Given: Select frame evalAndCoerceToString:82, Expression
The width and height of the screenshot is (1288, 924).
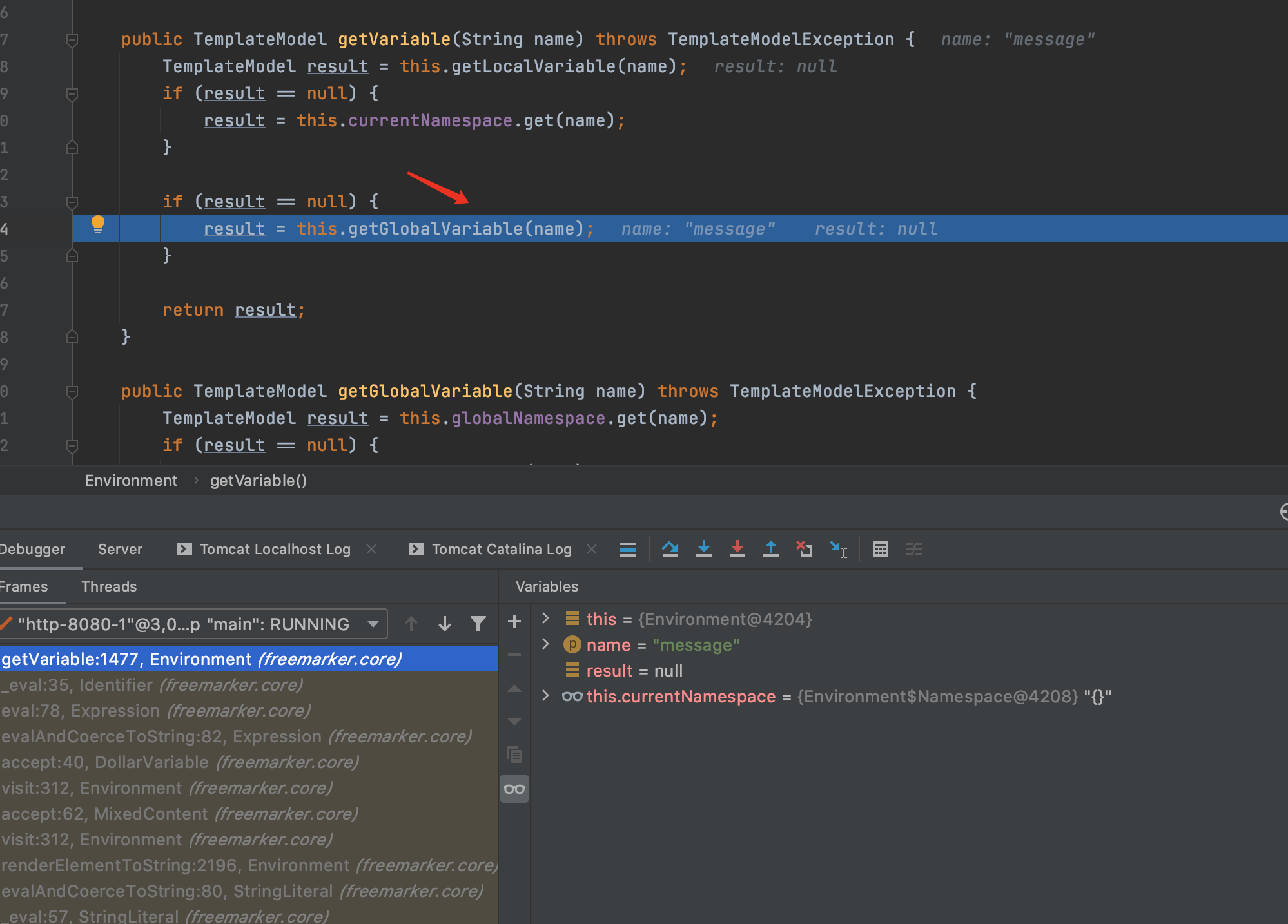Looking at the screenshot, I should pyautogui.click(x=249, y=736).
